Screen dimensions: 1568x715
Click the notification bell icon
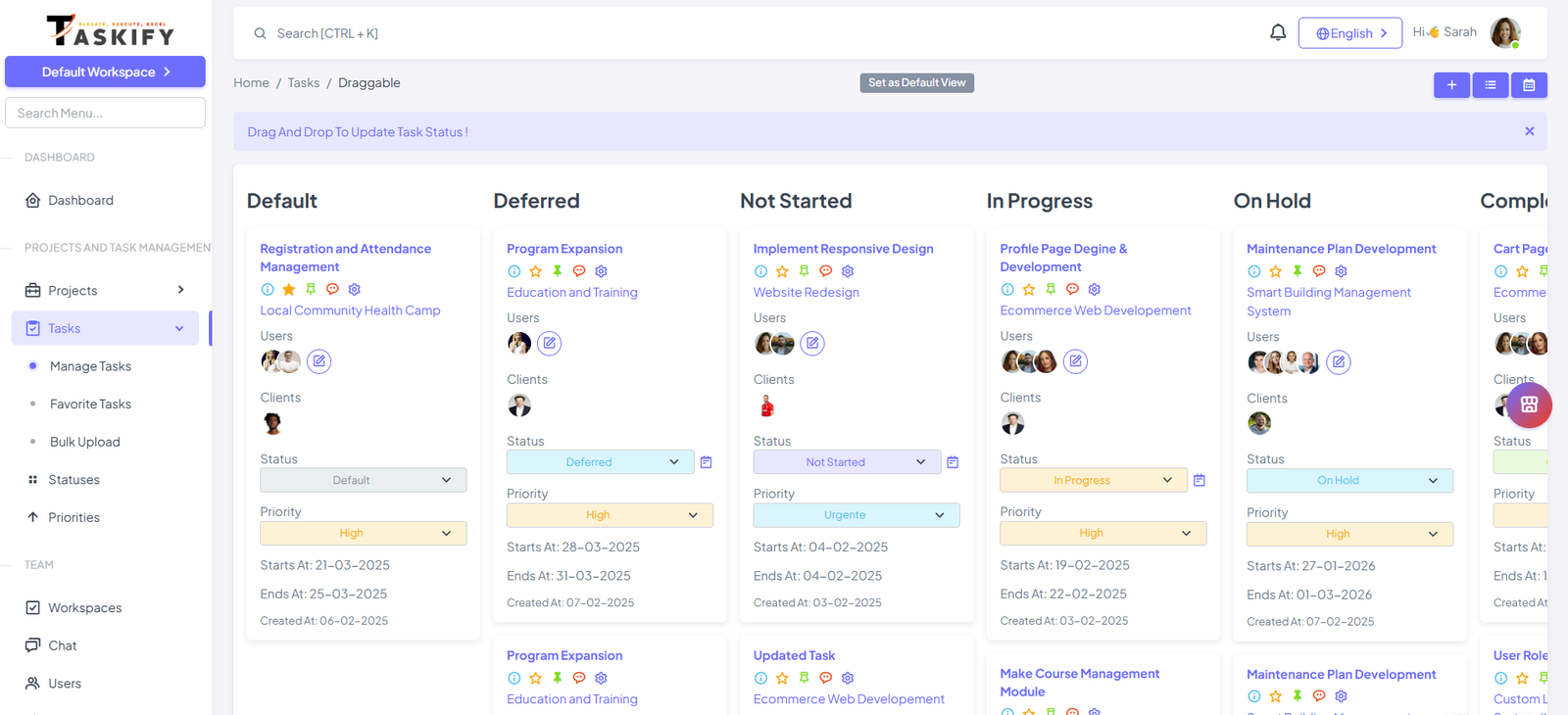tap(1278, 32)
